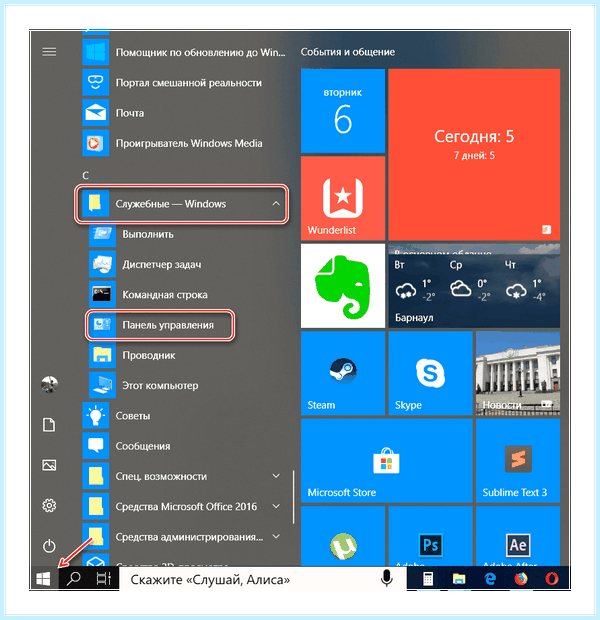Screen dimensions: 600x620
Task: Open Диспетчер задач
Action: pyautogui.click(x=187, y=265)
